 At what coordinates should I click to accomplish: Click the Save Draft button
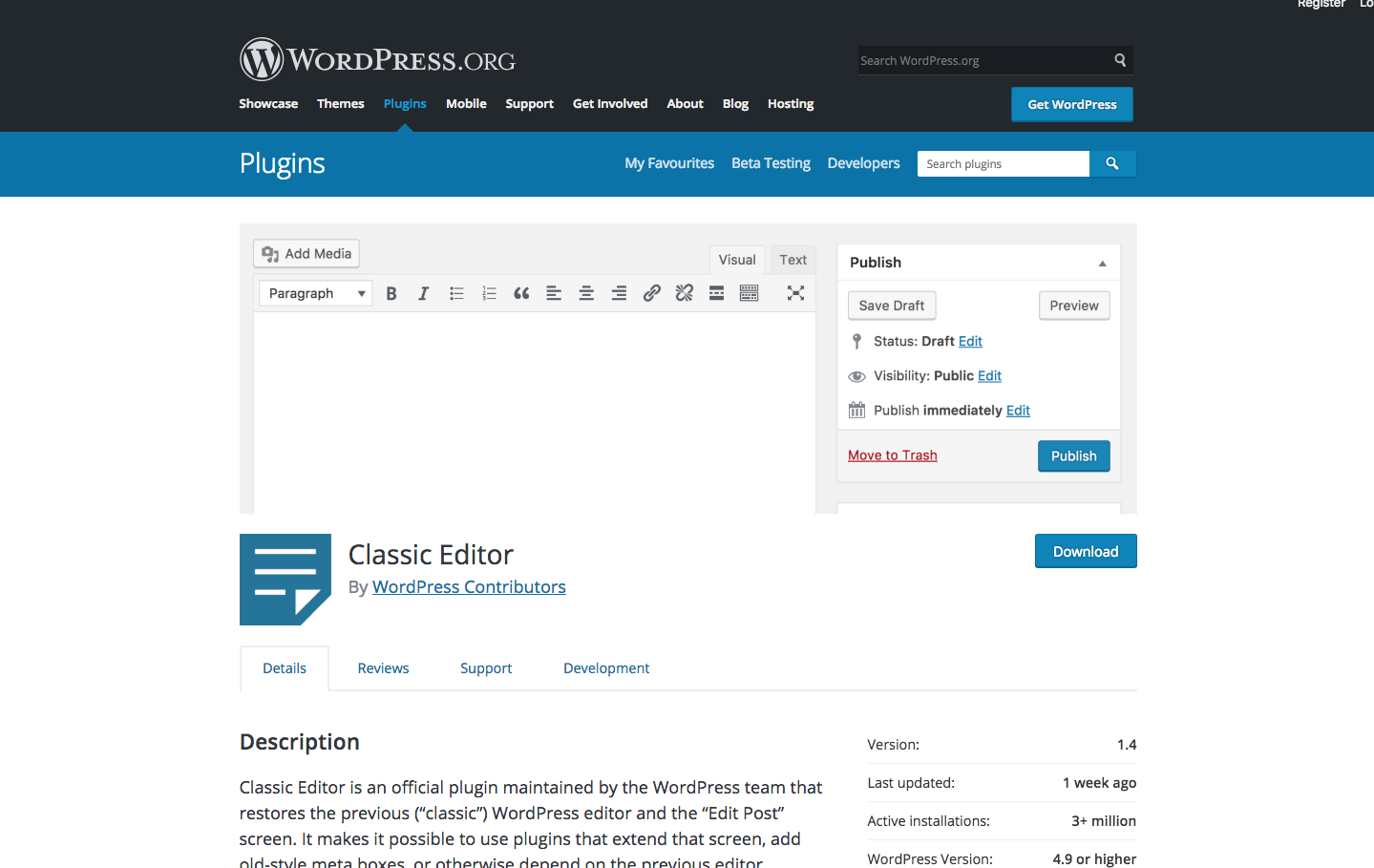click(x=892, y=306)
